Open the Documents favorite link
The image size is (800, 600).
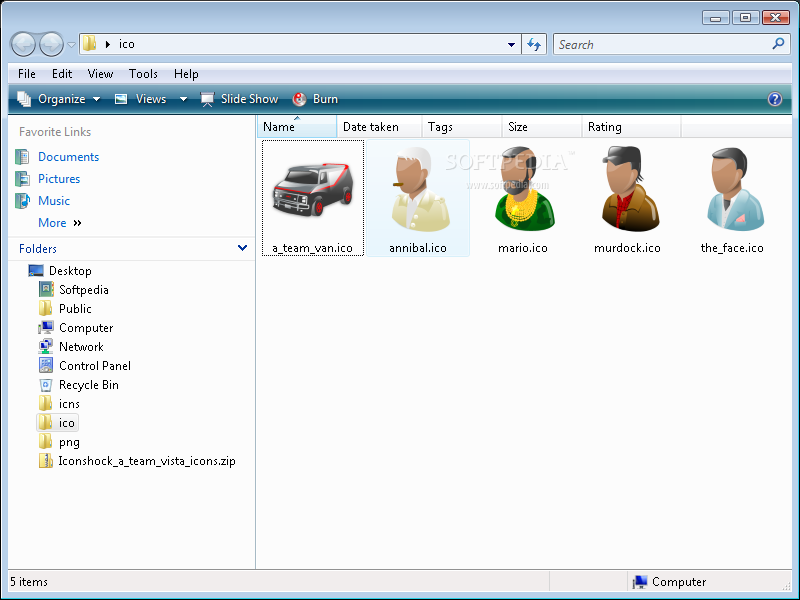[68, 157]
